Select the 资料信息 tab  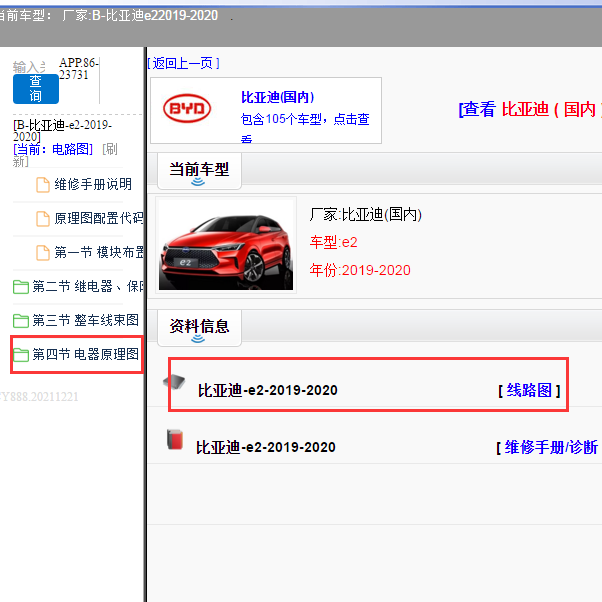(199, 328)
